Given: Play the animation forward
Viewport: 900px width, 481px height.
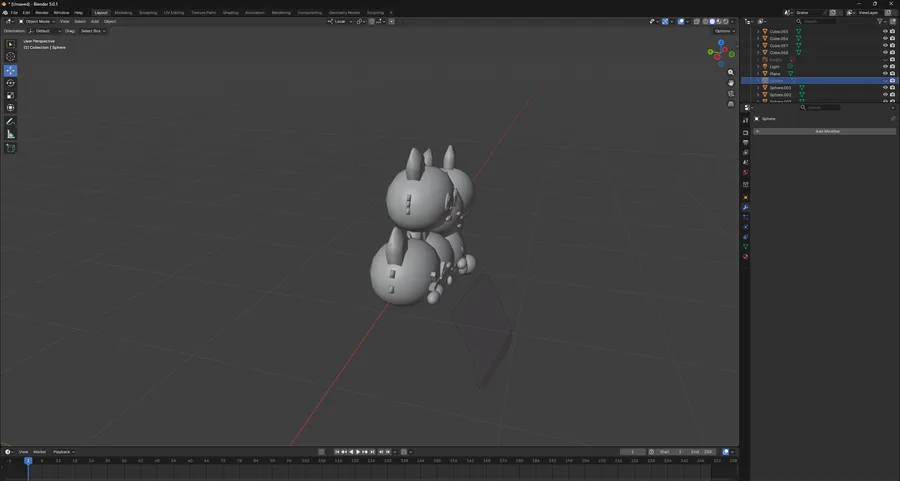Looking at the screenshot, I should (x=358, y=452).
